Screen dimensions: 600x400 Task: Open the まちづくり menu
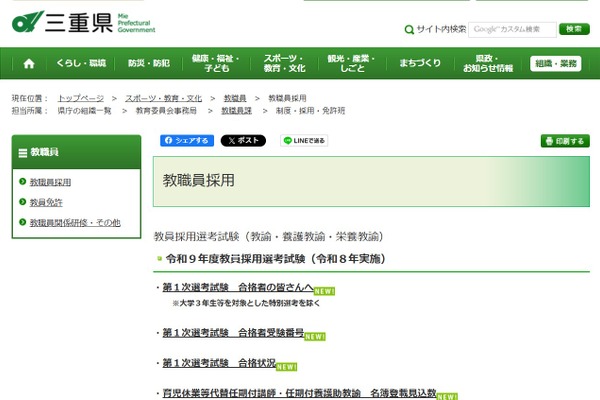[420, 63]
